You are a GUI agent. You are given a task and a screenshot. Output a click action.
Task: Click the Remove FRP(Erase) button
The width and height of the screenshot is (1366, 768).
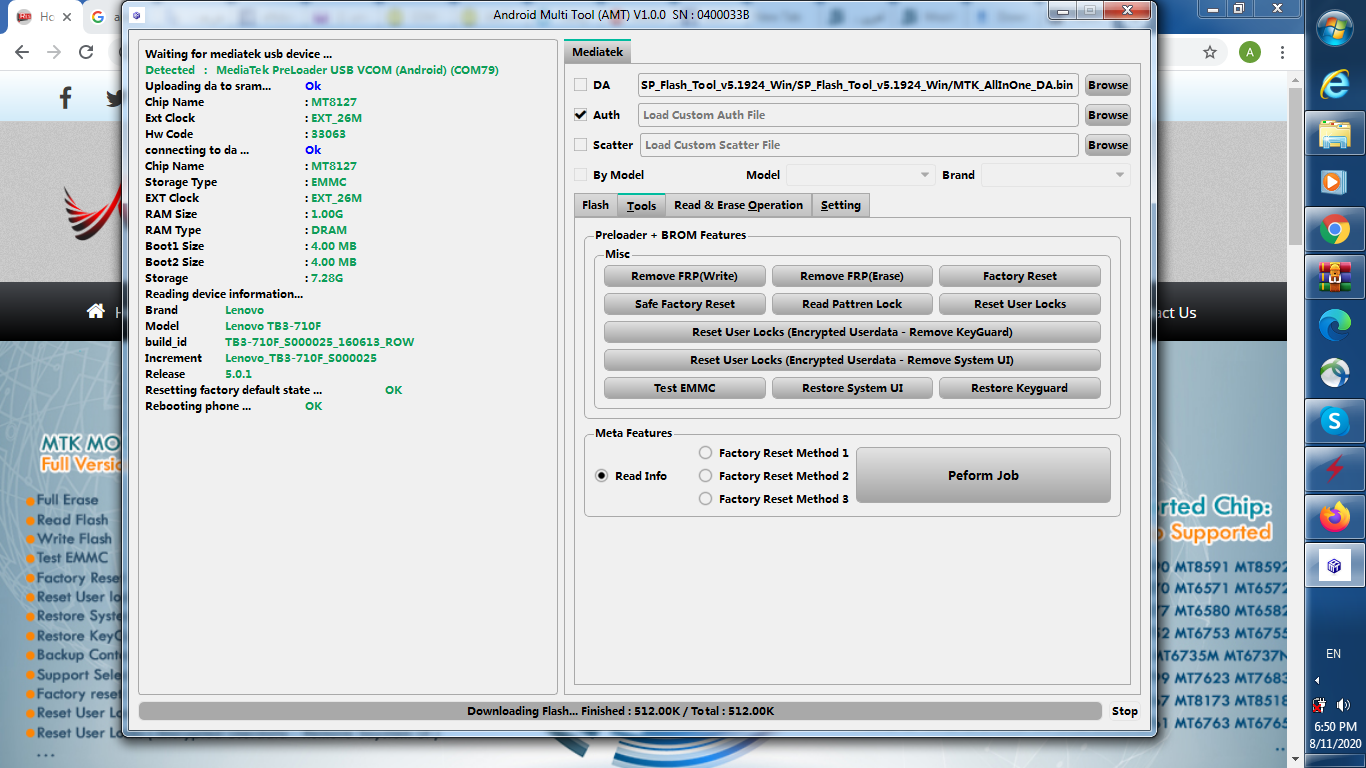[x=852, y=276]
